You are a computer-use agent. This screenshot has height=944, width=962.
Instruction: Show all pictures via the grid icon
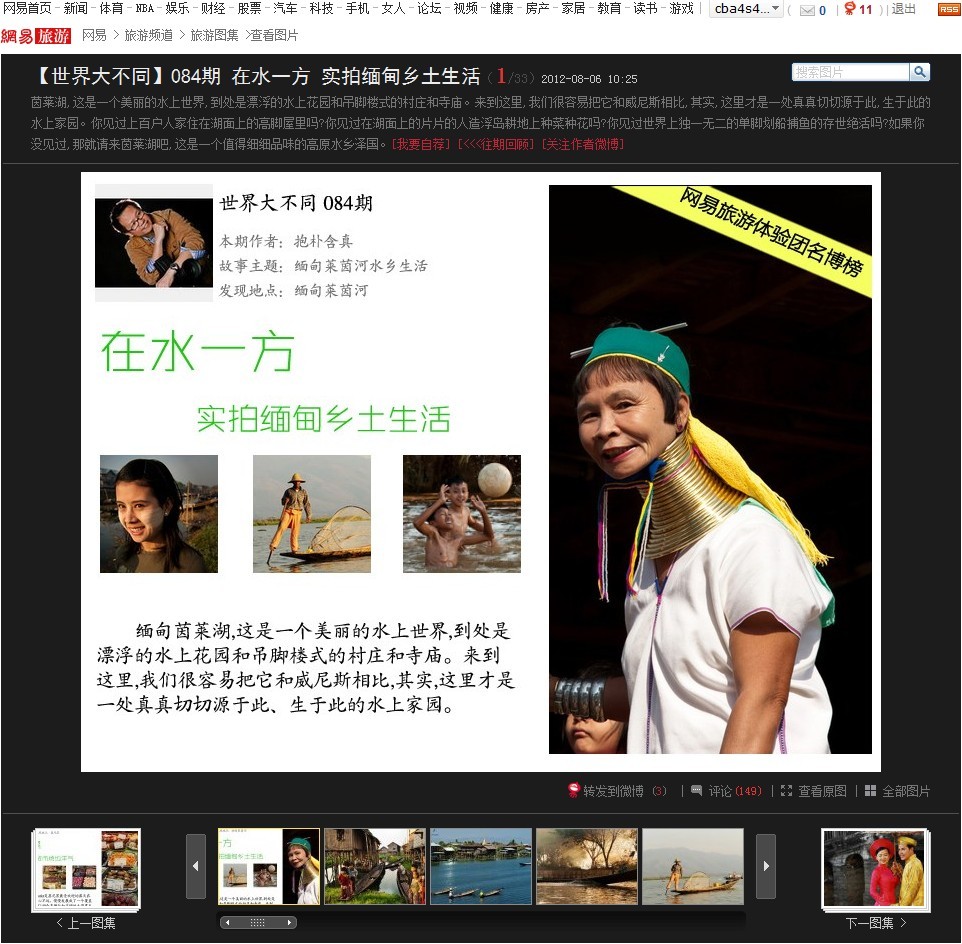click(870, 791)
